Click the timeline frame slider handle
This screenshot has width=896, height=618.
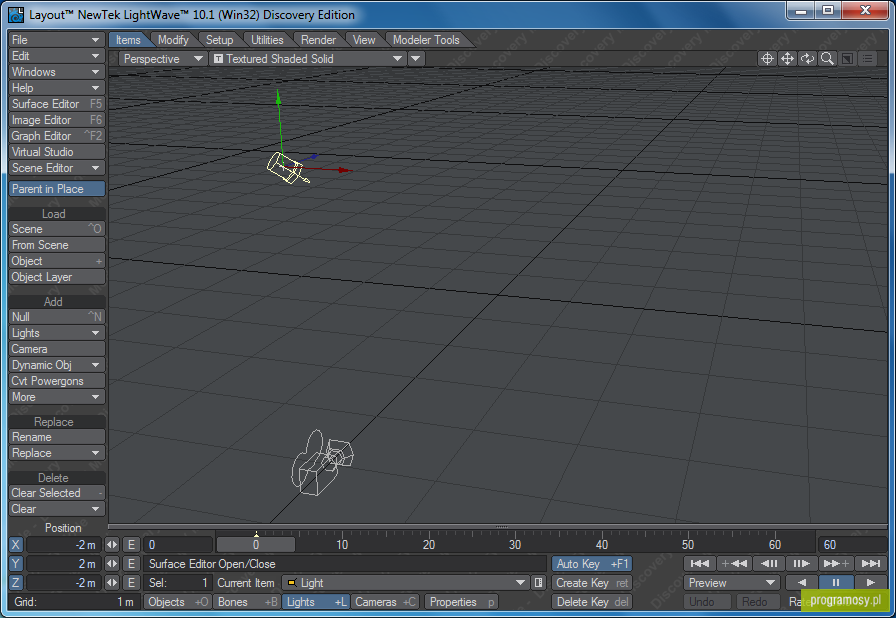(256, 544)
